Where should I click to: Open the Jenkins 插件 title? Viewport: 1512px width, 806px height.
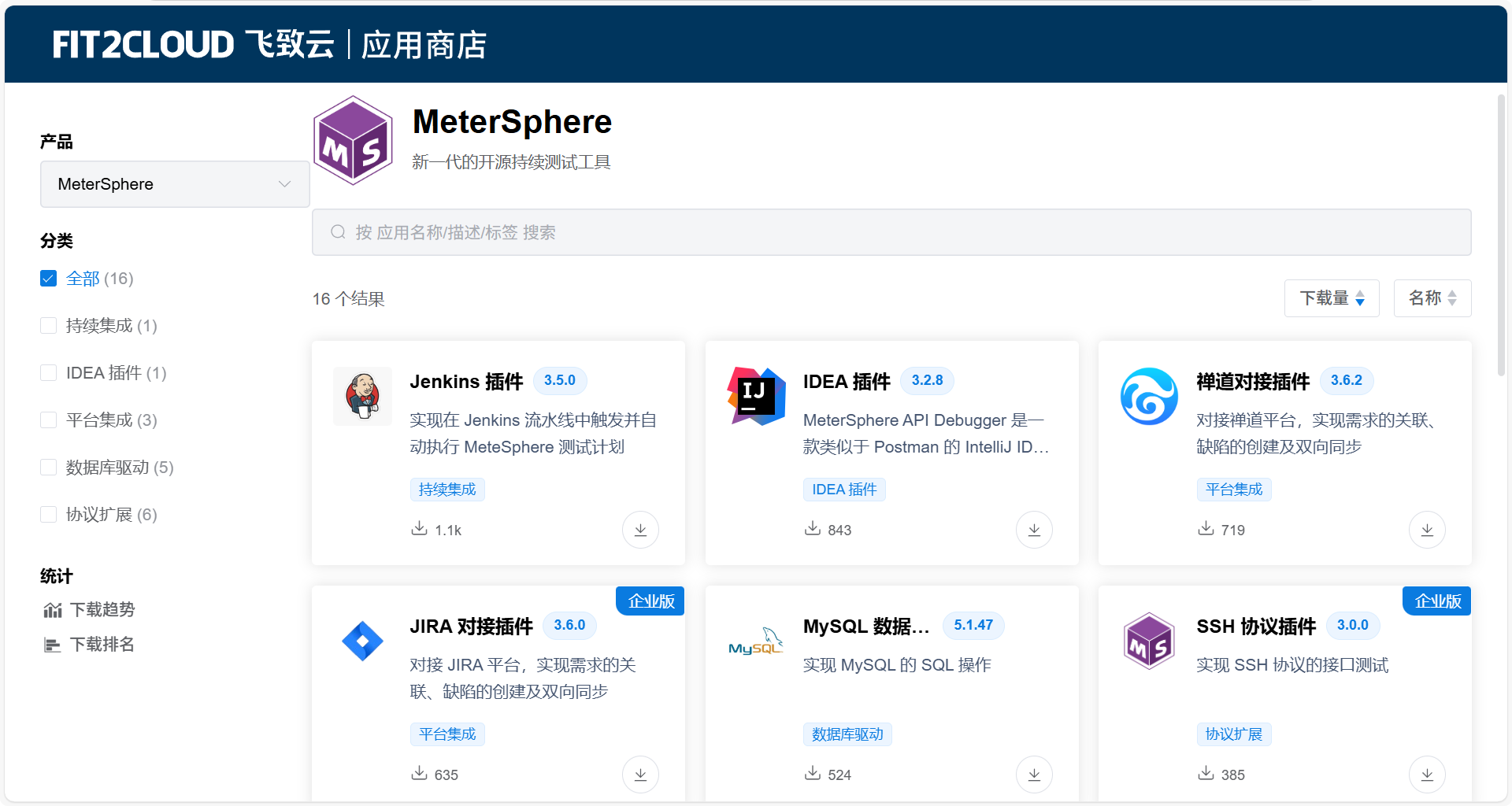coord(466,382)
